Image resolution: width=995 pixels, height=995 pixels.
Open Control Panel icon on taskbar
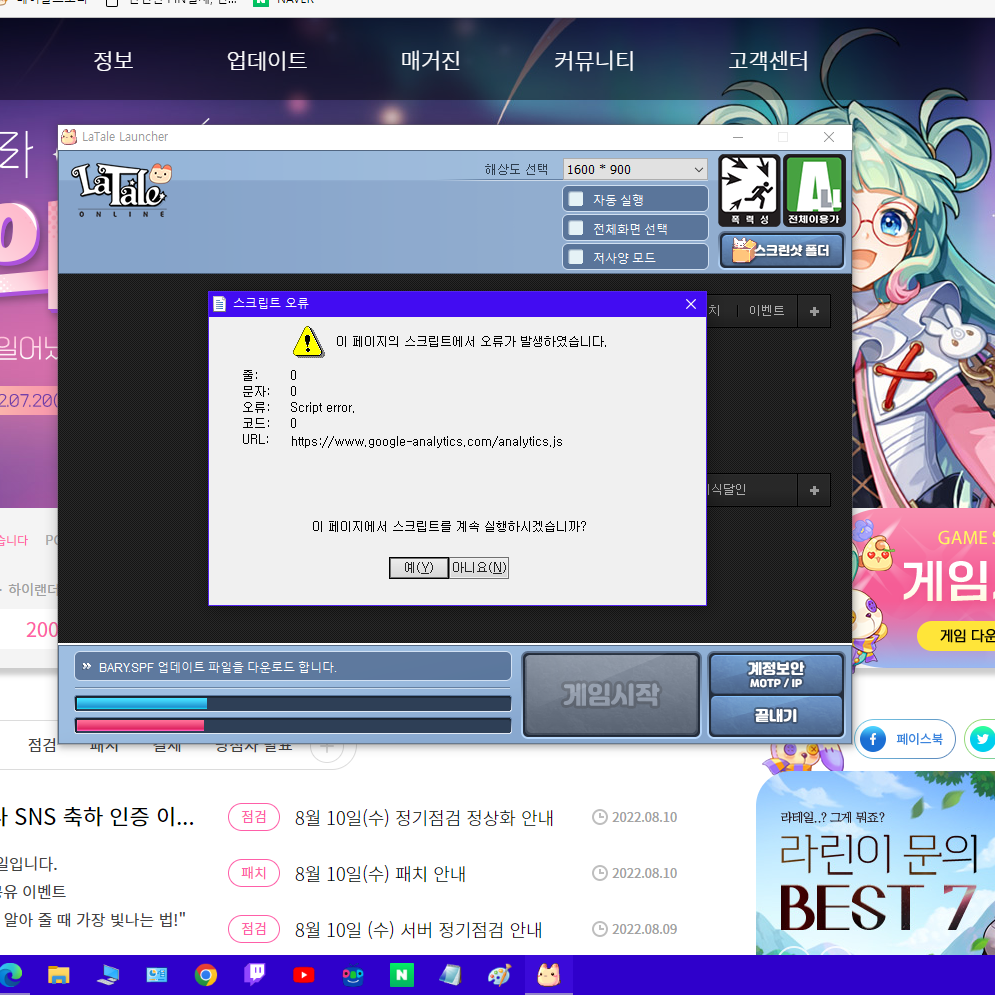tap(157, 974)
